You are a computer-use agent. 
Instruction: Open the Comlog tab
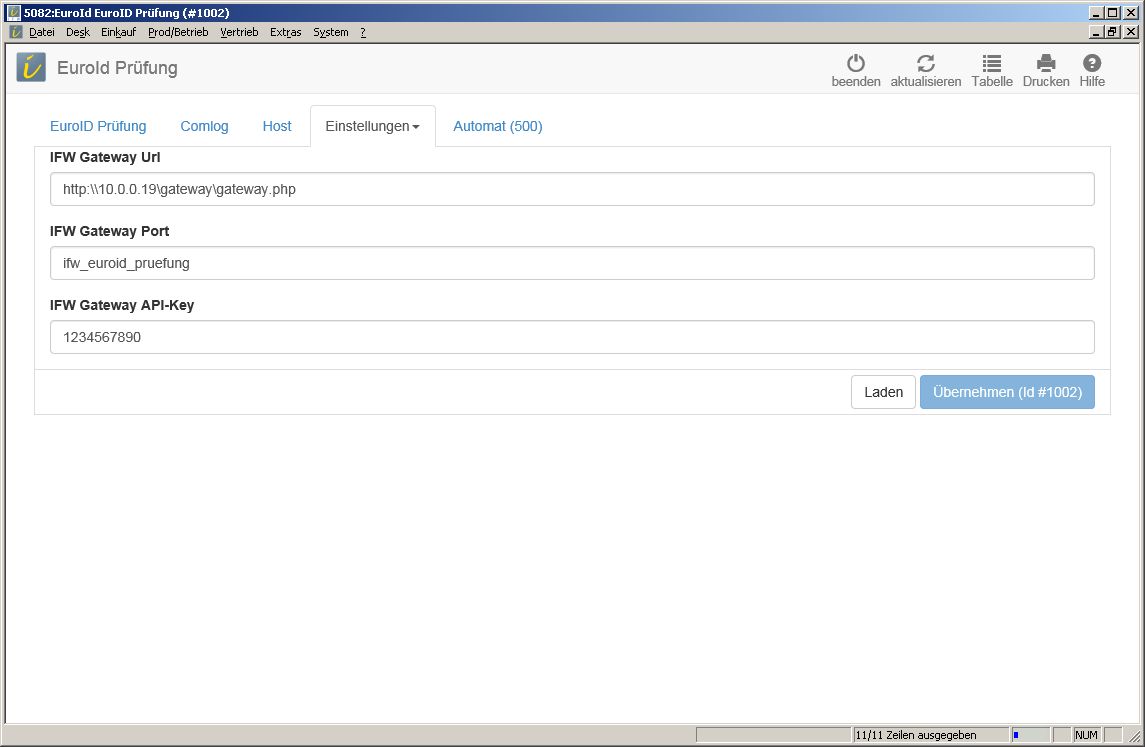pos(204,126)
